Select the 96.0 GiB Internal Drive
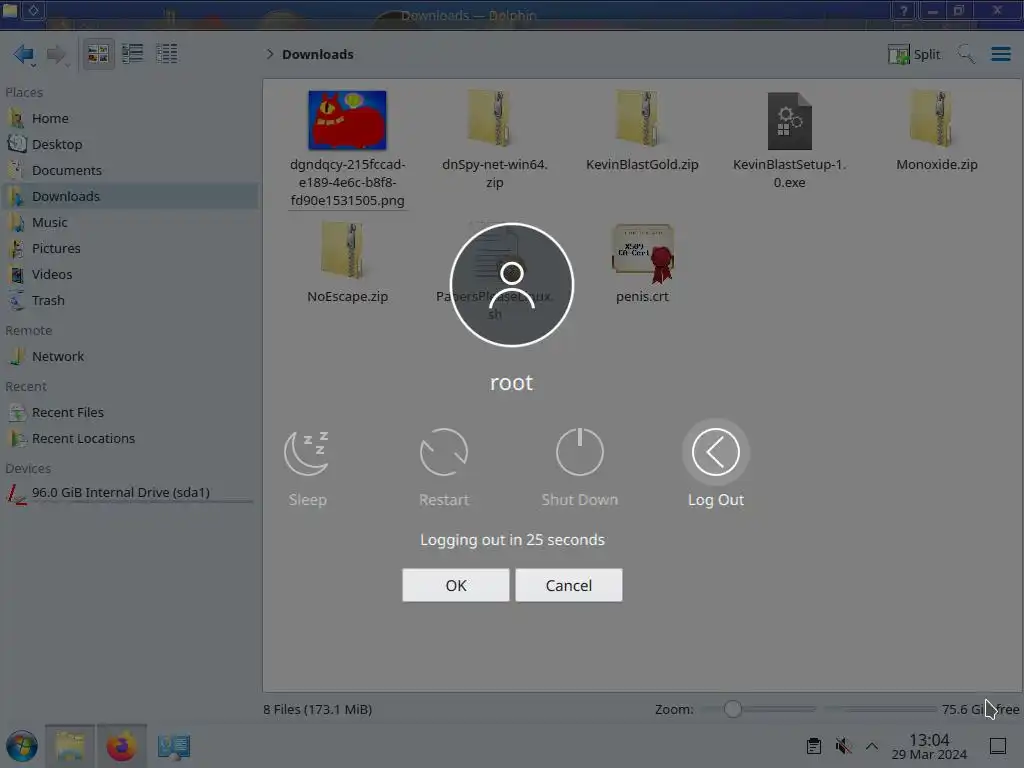The image size is (1024, 768). point(129,493)
